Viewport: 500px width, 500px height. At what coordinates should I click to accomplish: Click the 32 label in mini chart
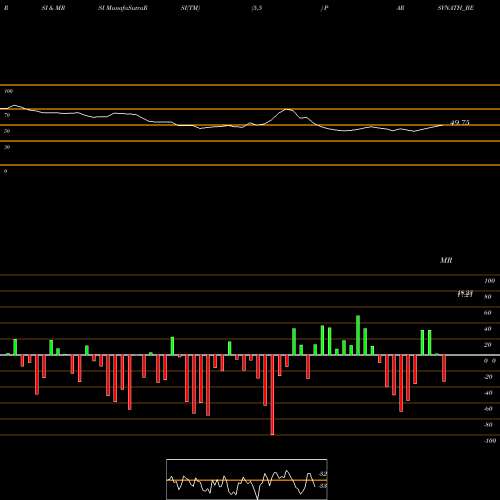(323, 474)
